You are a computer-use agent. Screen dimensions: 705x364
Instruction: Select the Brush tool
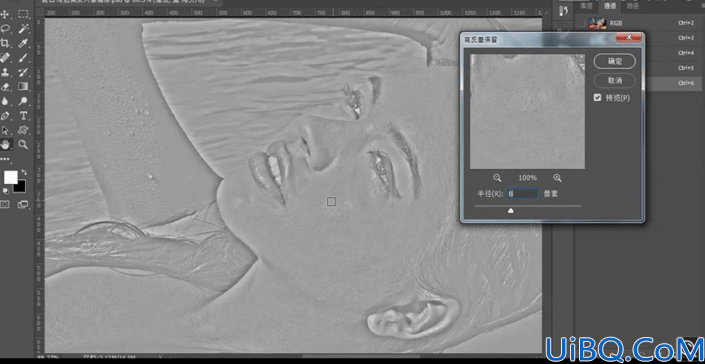[23, 58]
